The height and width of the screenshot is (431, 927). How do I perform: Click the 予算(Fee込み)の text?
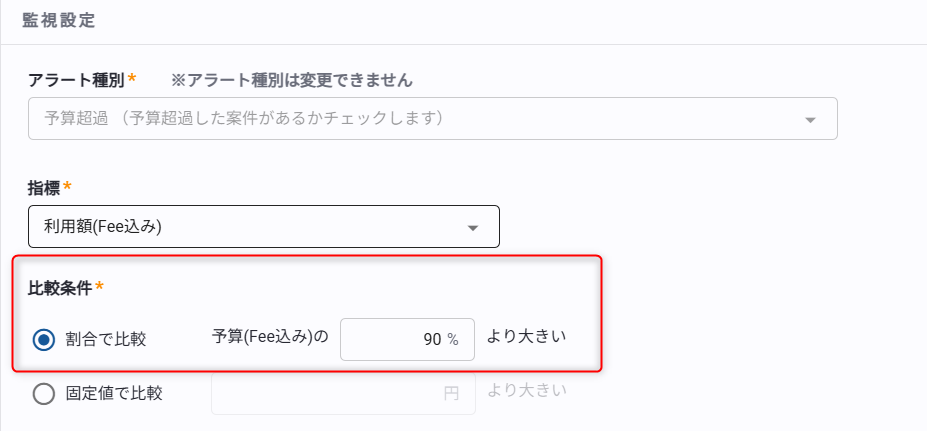tap(270, 338)
